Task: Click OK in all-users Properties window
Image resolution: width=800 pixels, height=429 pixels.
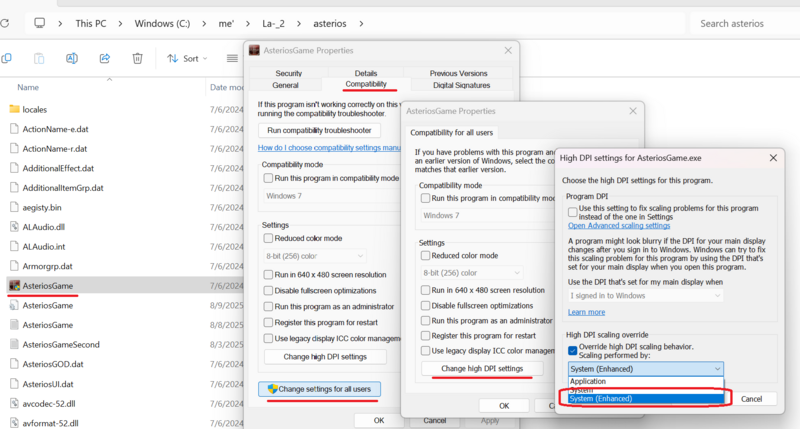Action: (x=504, y=406)
